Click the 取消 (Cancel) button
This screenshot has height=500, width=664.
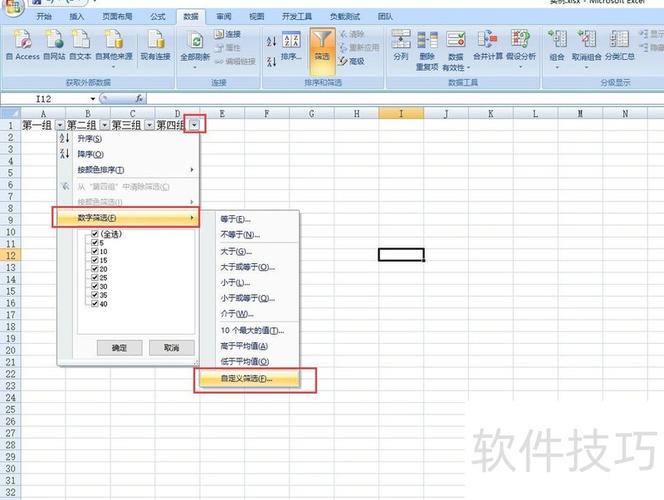pos(172,348)
